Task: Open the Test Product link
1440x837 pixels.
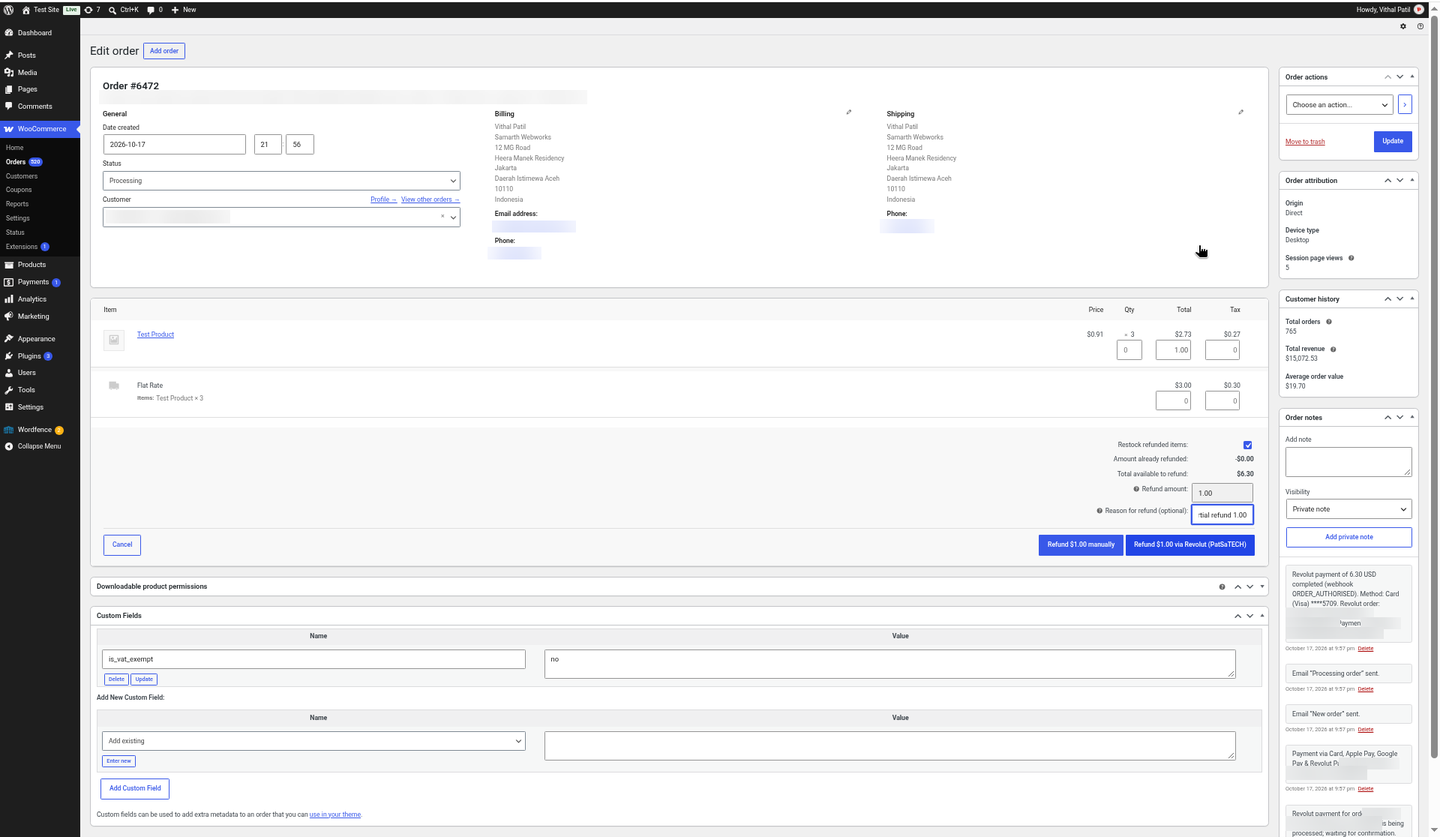Action: pos(155,334)
